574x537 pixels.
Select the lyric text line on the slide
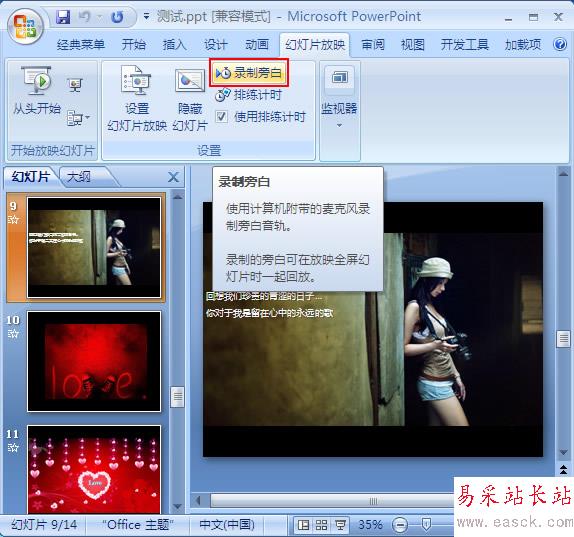[x=269, y=313]
